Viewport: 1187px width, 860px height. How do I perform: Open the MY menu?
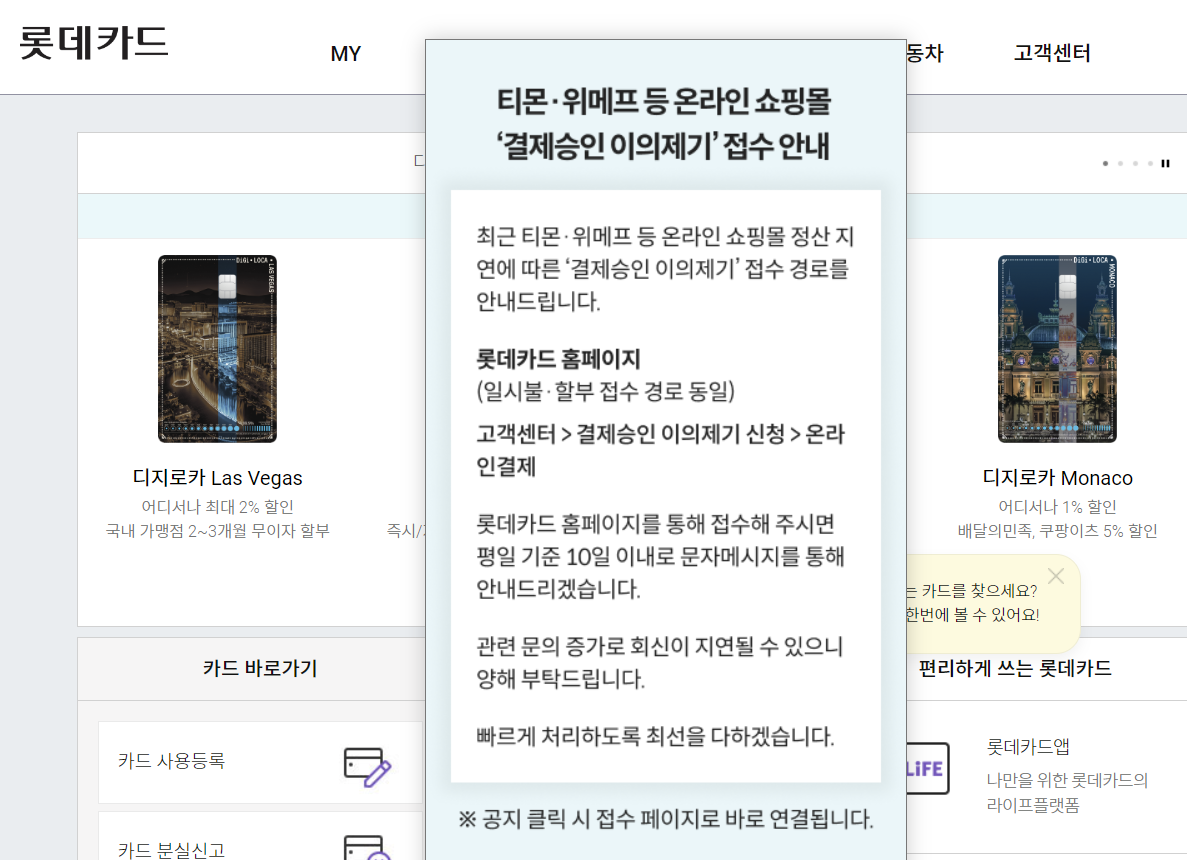coord(345,53)
